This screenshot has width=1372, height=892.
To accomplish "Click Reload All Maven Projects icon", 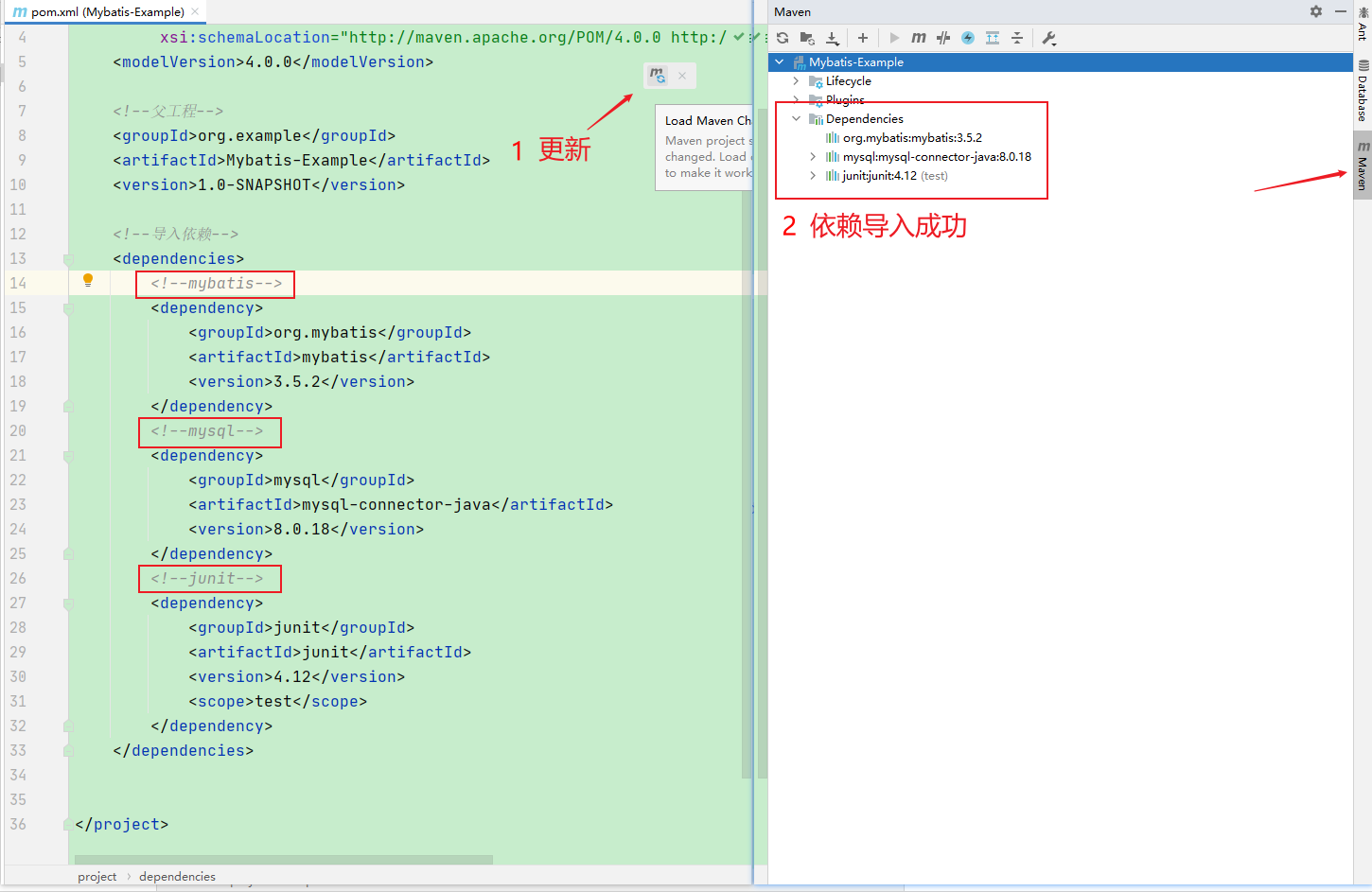I will click(x=783, y=38).
